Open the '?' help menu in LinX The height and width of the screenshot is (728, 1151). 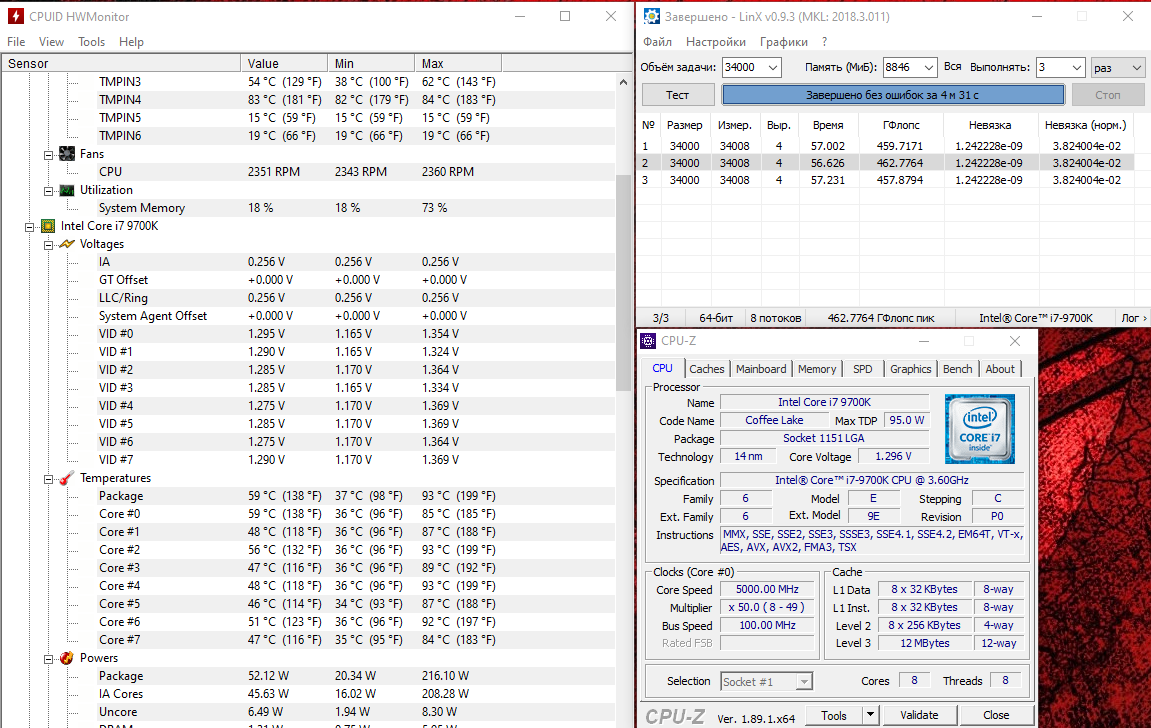click(x=824, y=42)
